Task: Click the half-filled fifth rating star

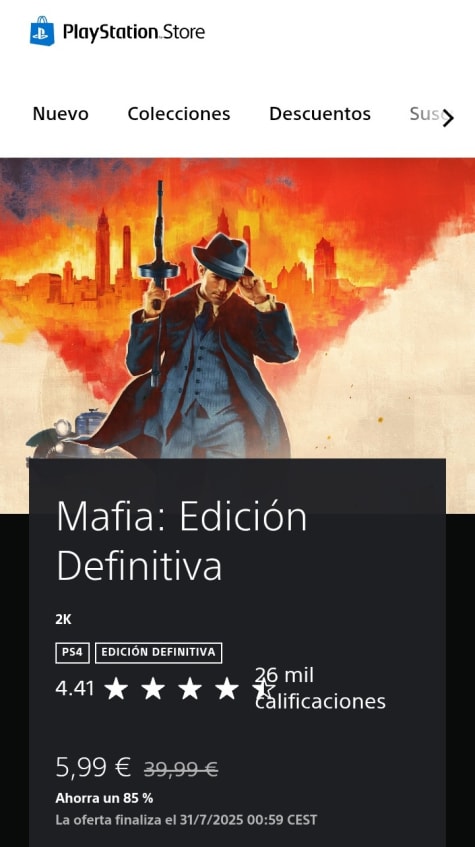Action: pyautogui.click(x=263, y=689)
